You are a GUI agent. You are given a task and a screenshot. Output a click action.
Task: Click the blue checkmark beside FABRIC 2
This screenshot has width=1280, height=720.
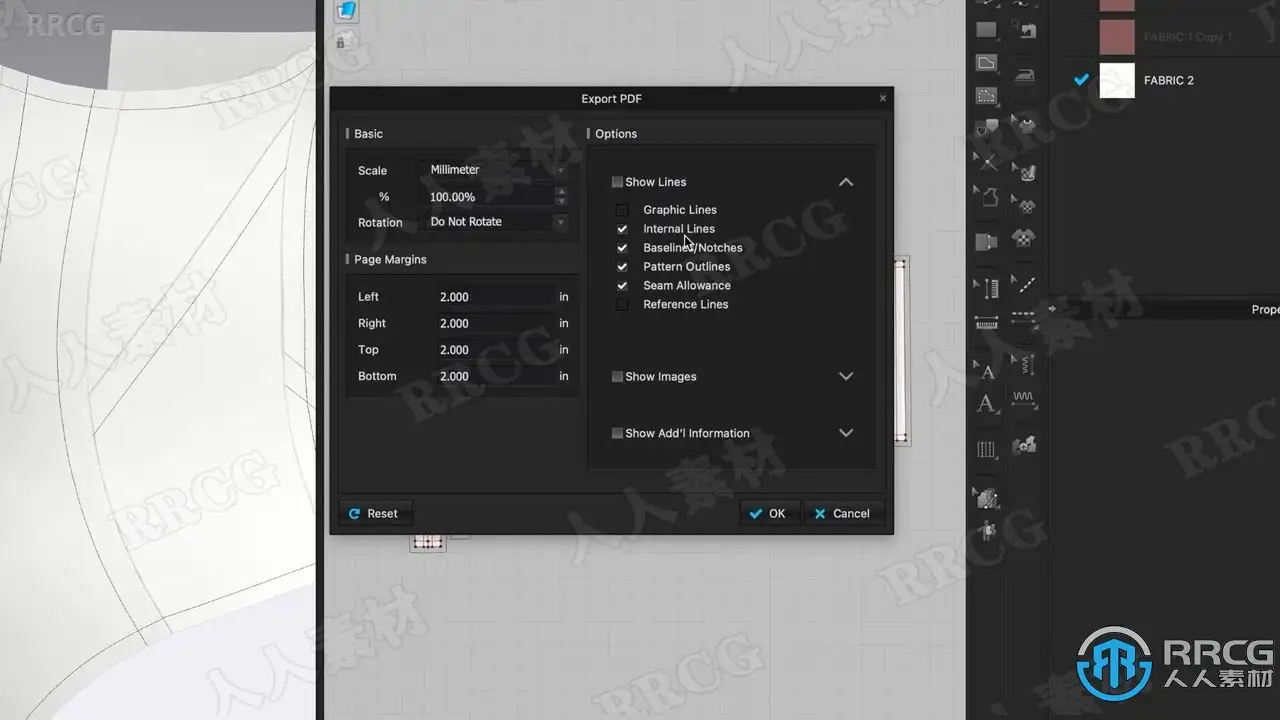(x=1081, y=80)
